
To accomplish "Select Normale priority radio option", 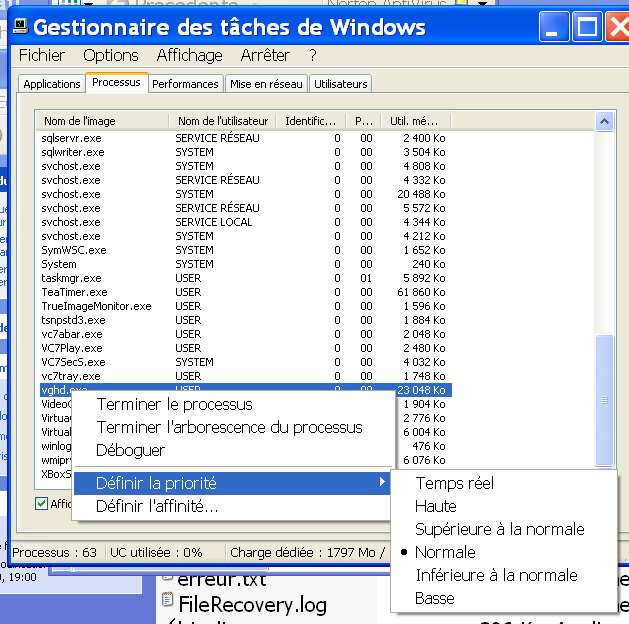I will pyautogui.click(x=445, y=552).
